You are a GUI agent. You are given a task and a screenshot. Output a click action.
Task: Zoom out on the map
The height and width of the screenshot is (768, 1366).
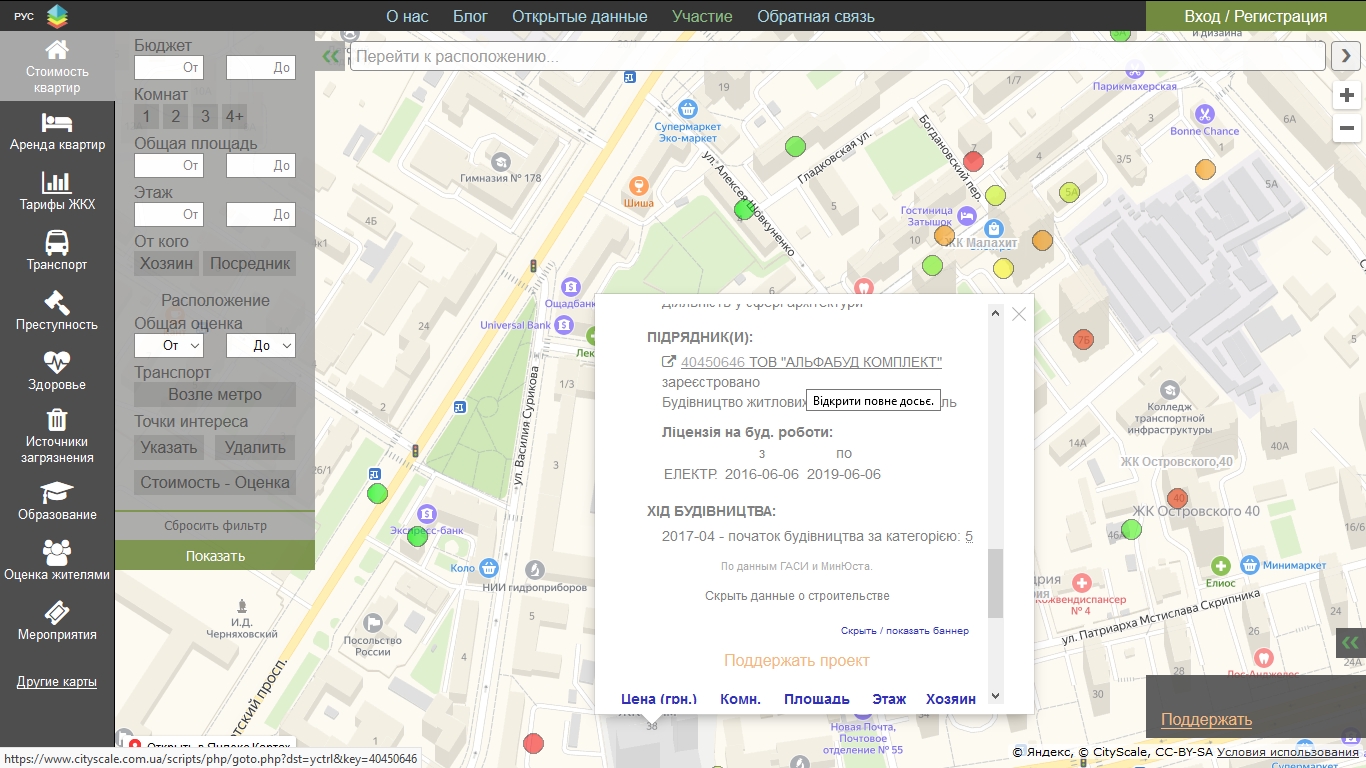pyautogui.click(x=1347, y=128)
